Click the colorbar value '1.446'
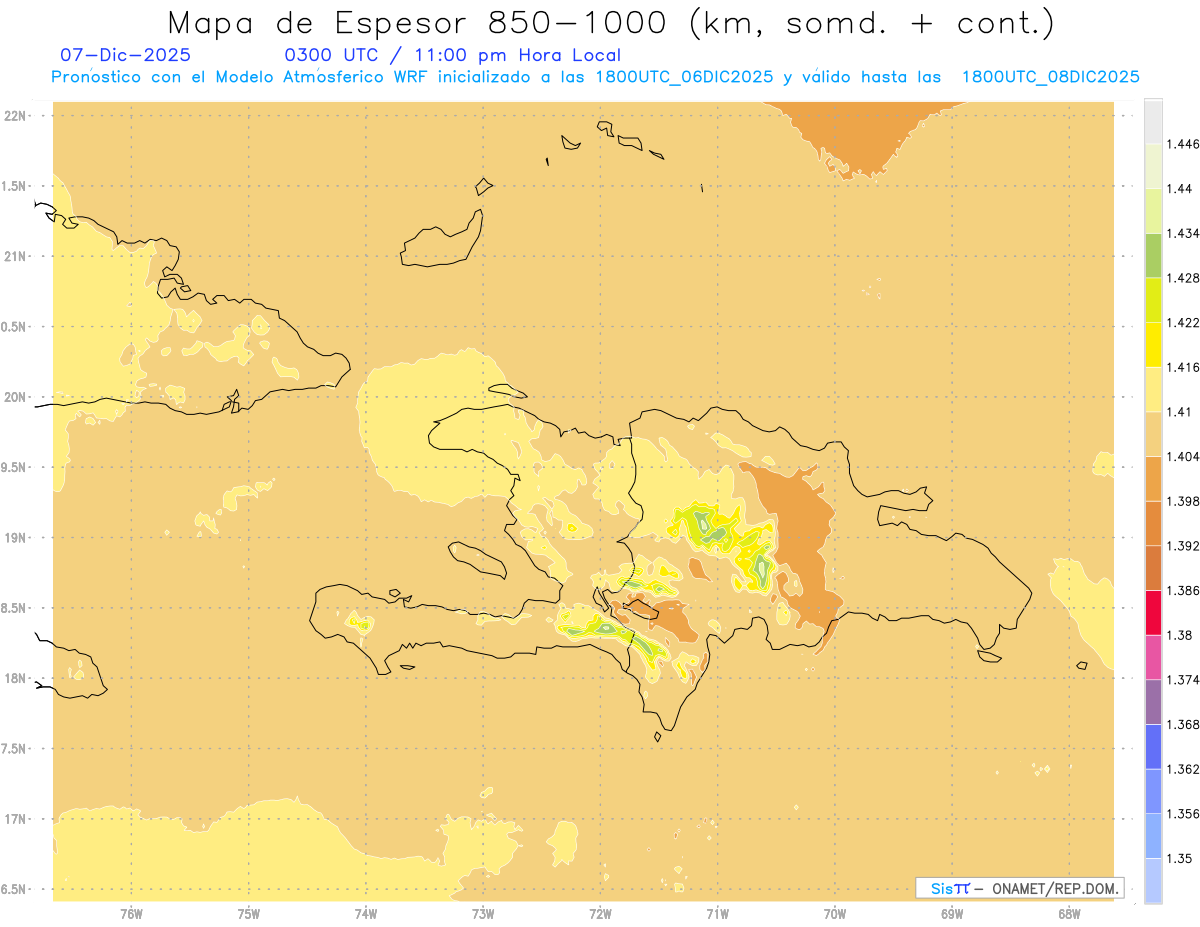Viewport: 1200px width, 927px height. click(1182, 144)
